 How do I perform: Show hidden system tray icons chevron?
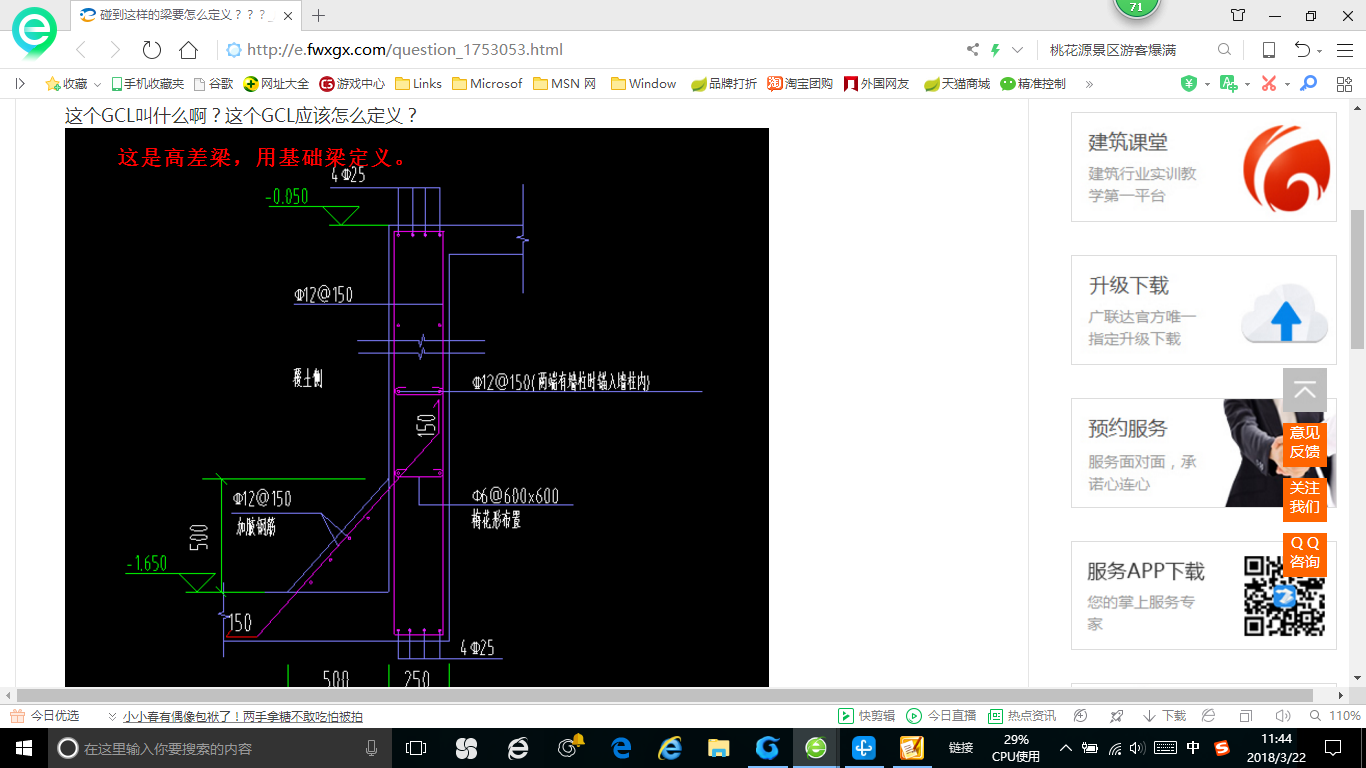[x=1065, y=748]
